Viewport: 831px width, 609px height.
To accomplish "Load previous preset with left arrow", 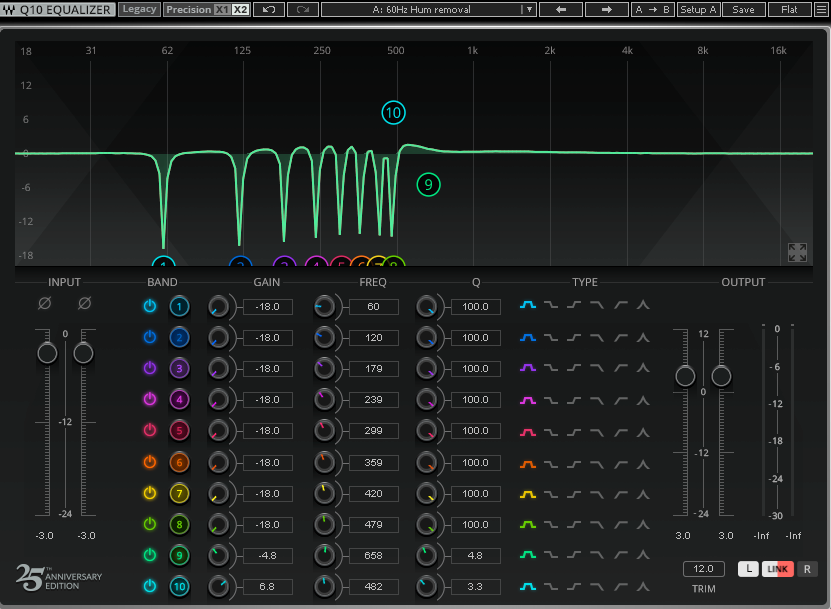I will tap(561, 10).
